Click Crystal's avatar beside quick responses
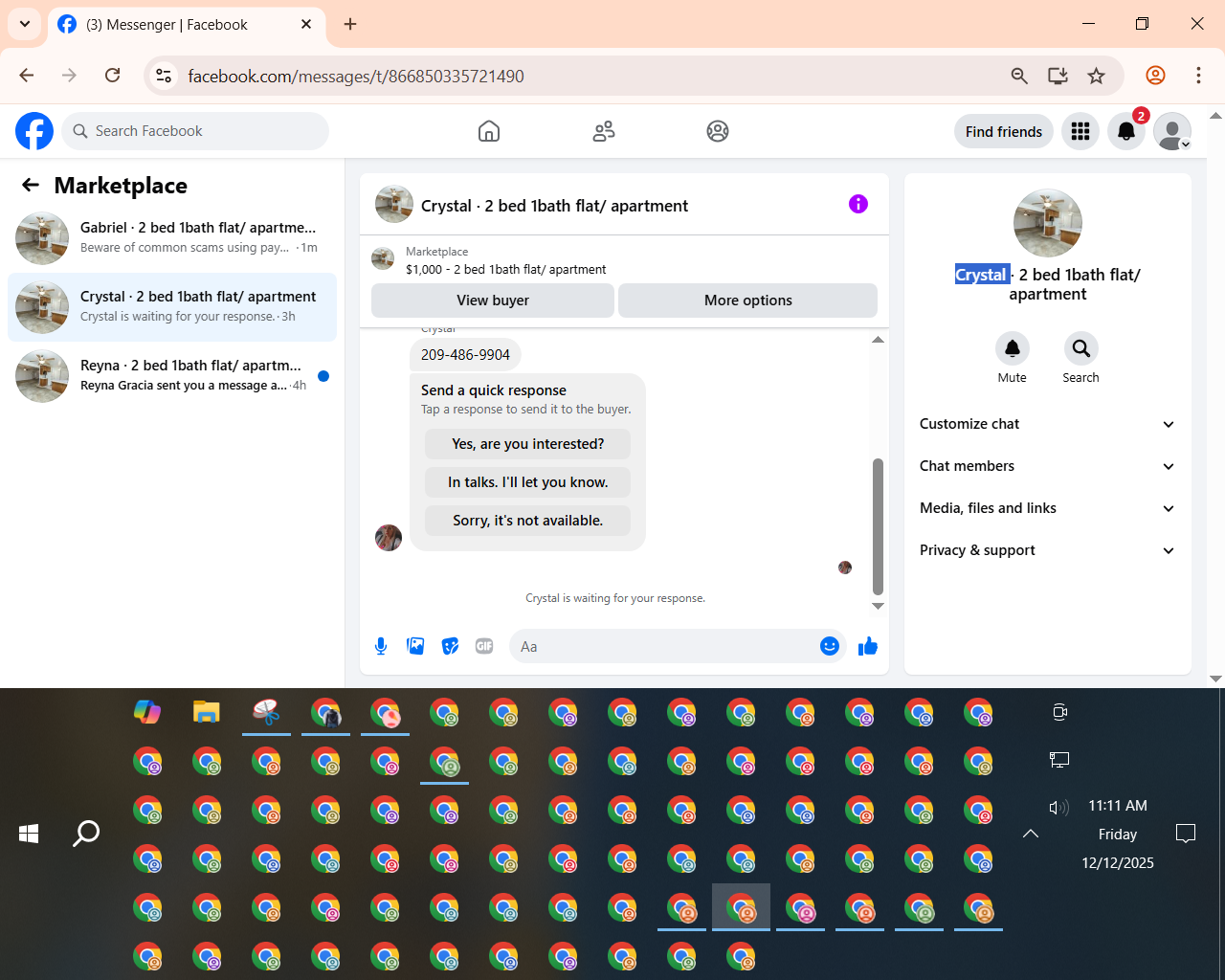Viewport: 1225px width, 980px height. coord(389,538)
